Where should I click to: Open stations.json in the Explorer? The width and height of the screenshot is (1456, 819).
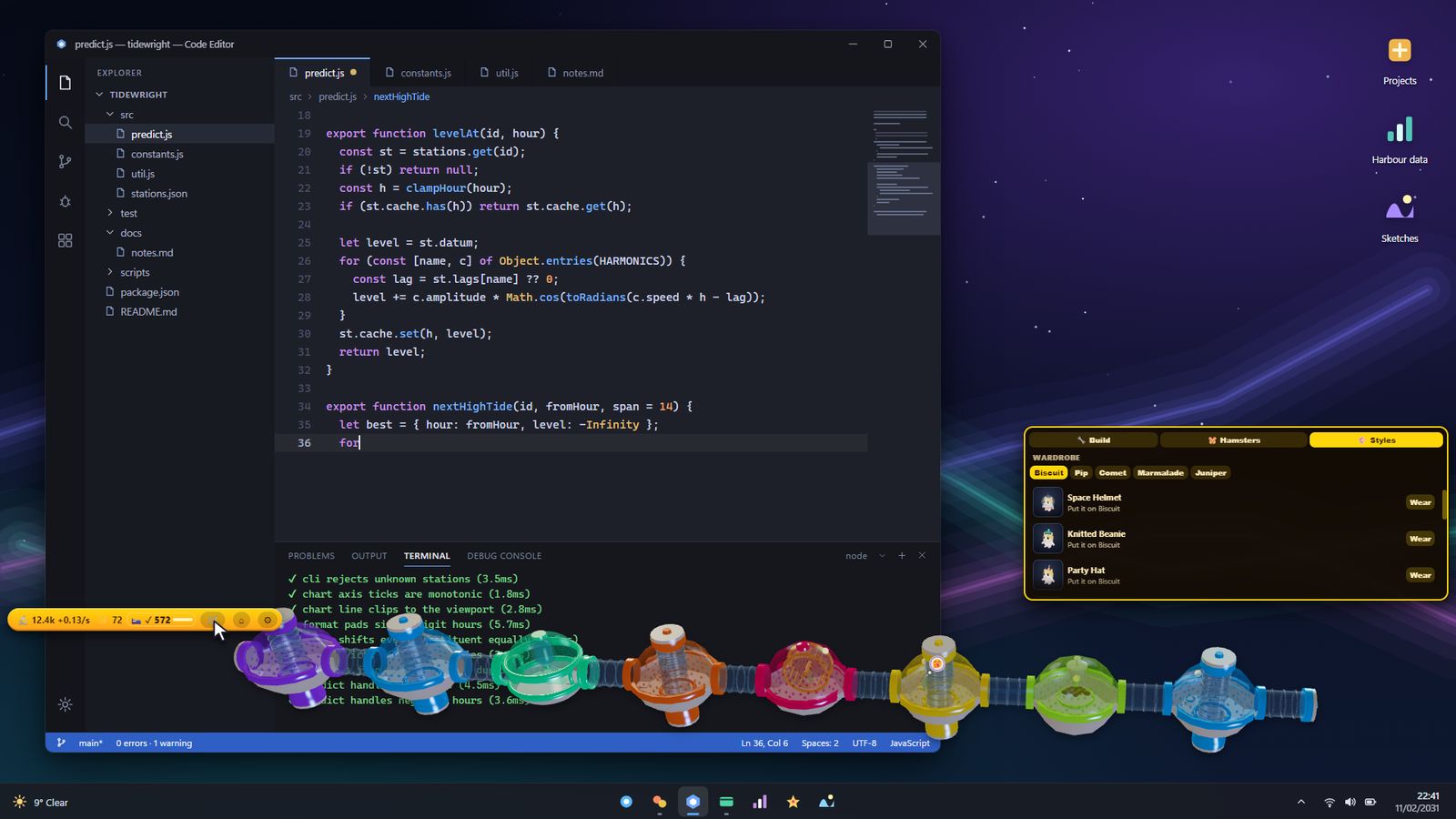pyautogui.click(x=179, y=193)
